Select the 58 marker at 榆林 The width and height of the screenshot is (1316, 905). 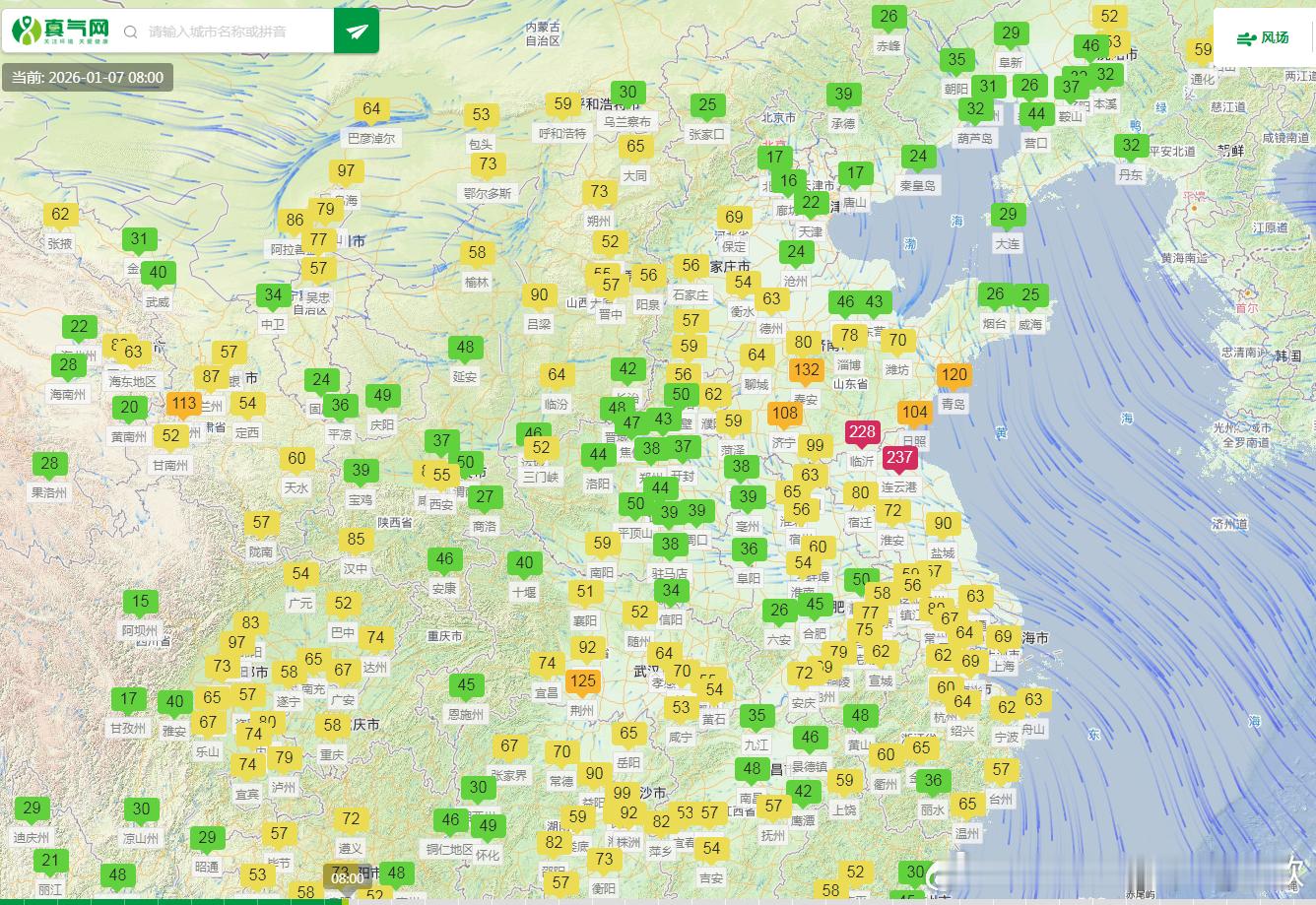[x=477, y=253]
